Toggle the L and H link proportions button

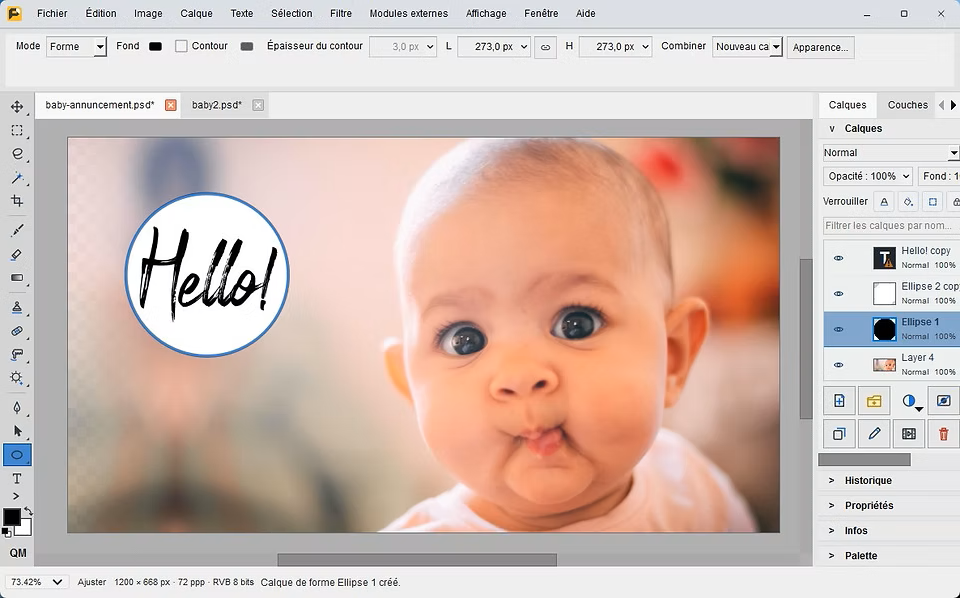(x=545, y=47)
